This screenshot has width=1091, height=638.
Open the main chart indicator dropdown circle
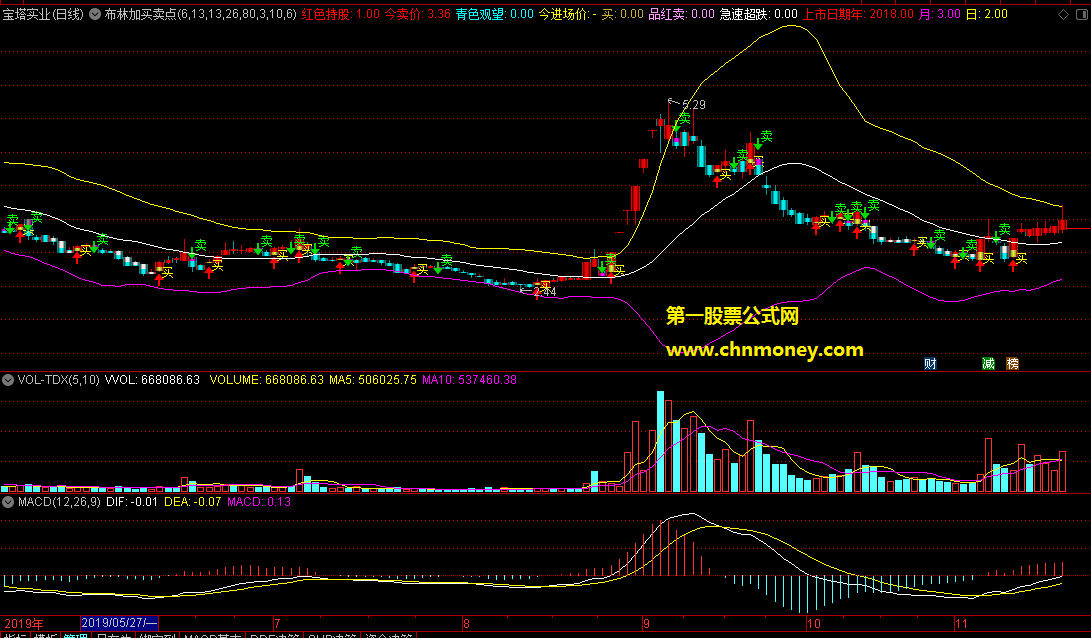pos(95,14)
